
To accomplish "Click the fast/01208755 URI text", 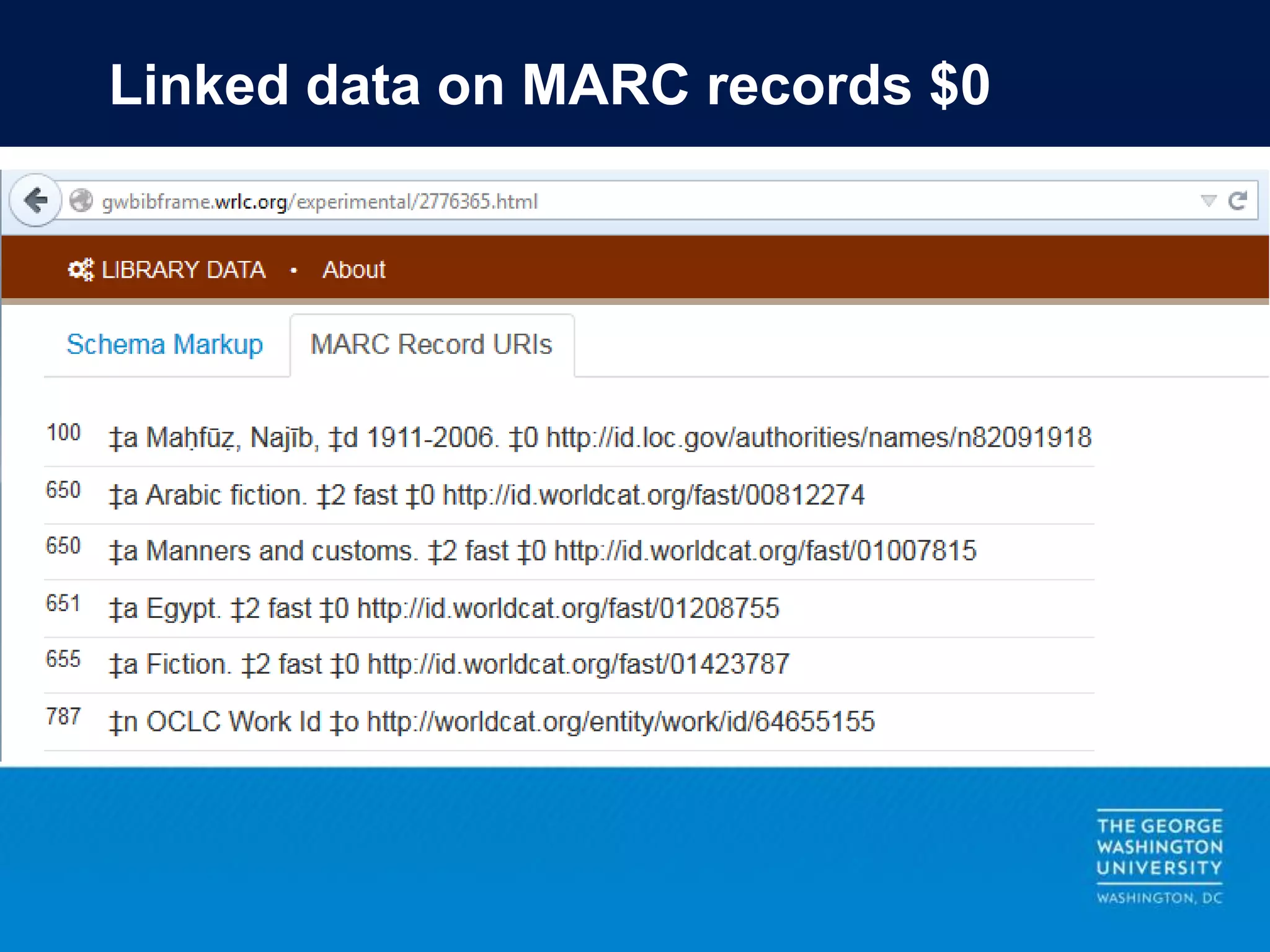I will tap(568, 609).
